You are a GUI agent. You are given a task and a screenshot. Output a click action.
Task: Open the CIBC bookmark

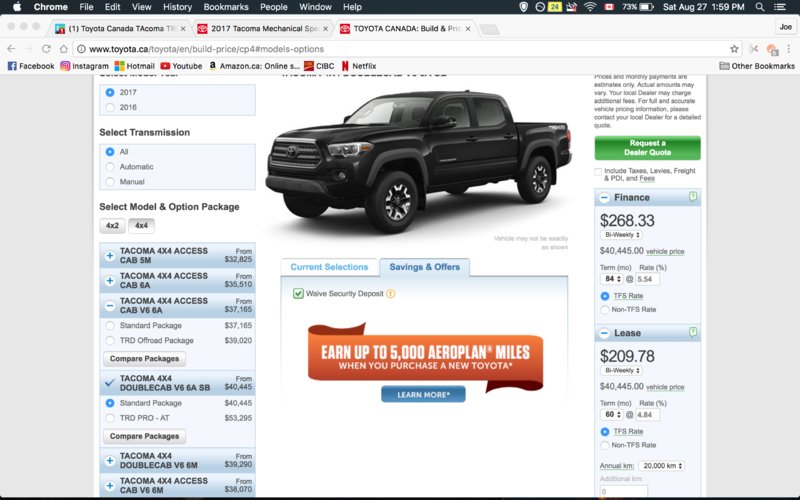point(319,66)
